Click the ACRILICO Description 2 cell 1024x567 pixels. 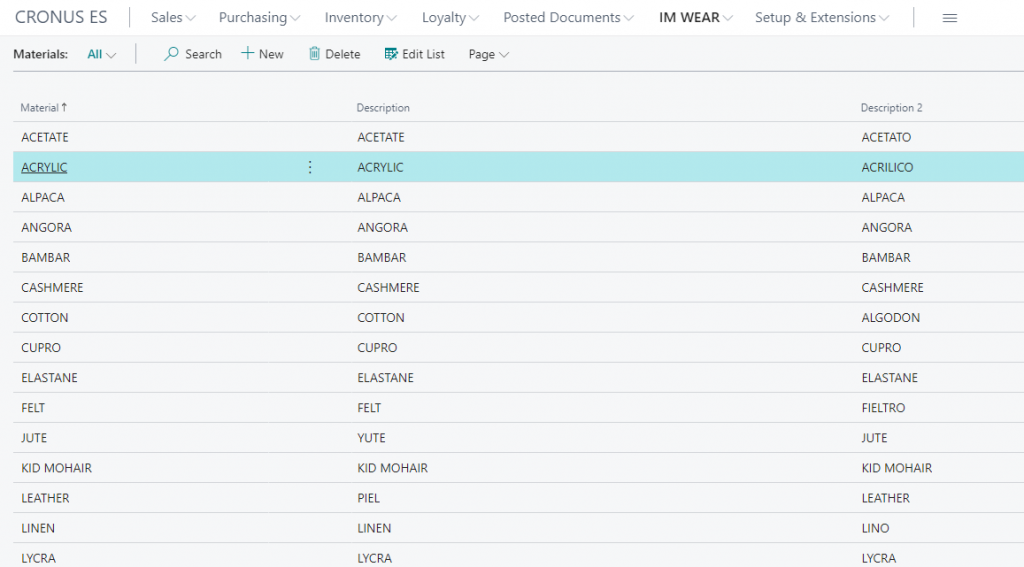click(887, 167)
